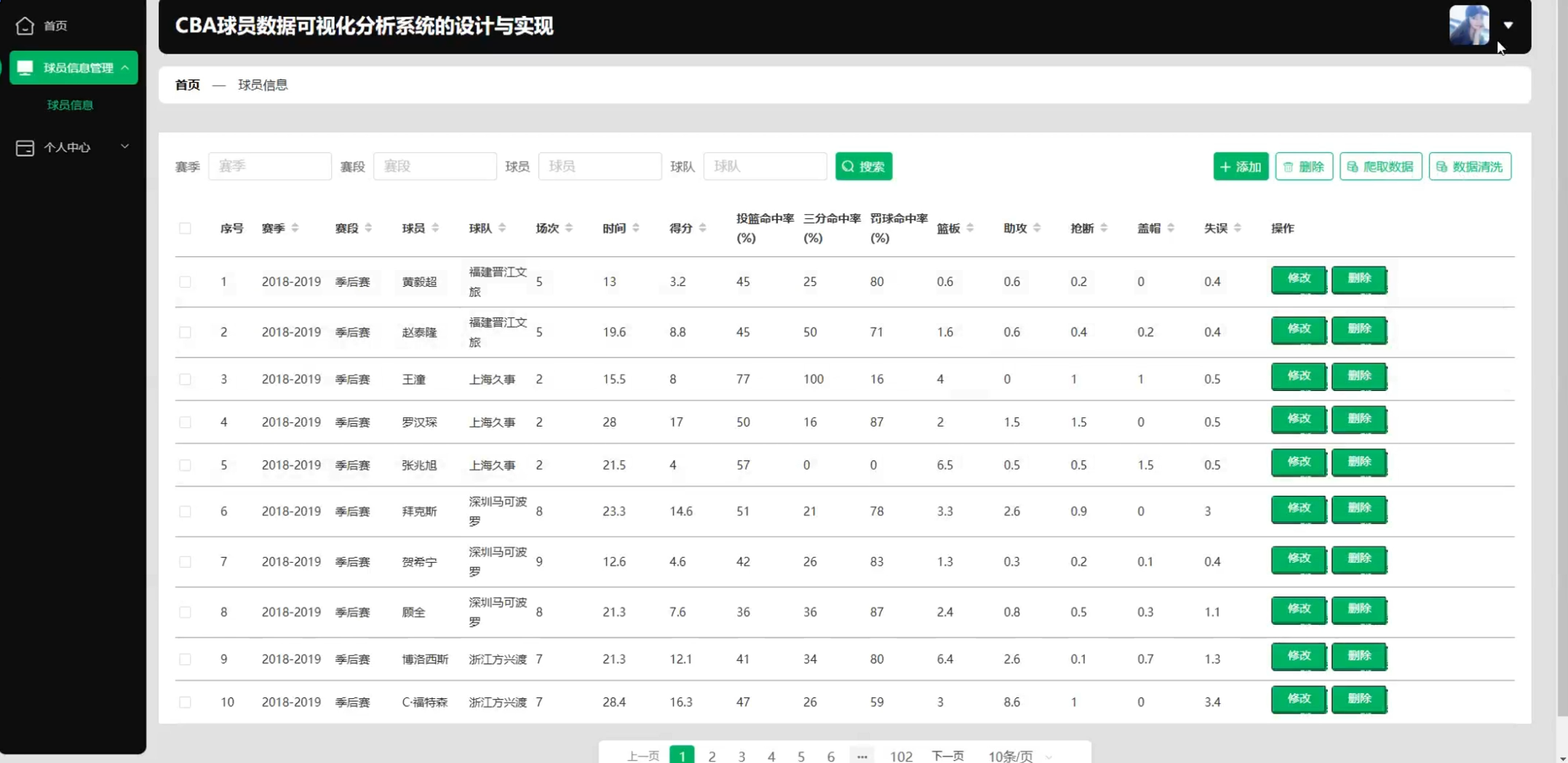Viewport: 1568px width, 763px height.
Task: Click 修改 for 王潼 row
Action: point(1299,377)
